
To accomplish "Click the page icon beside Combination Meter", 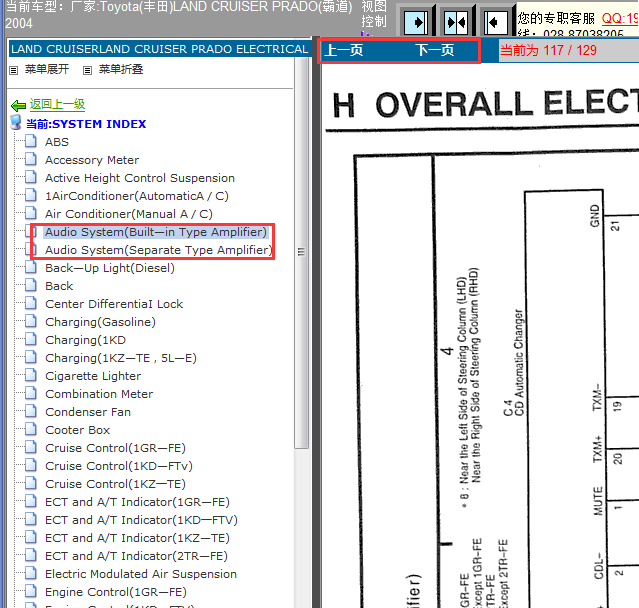I will click(x=31, y=393).
